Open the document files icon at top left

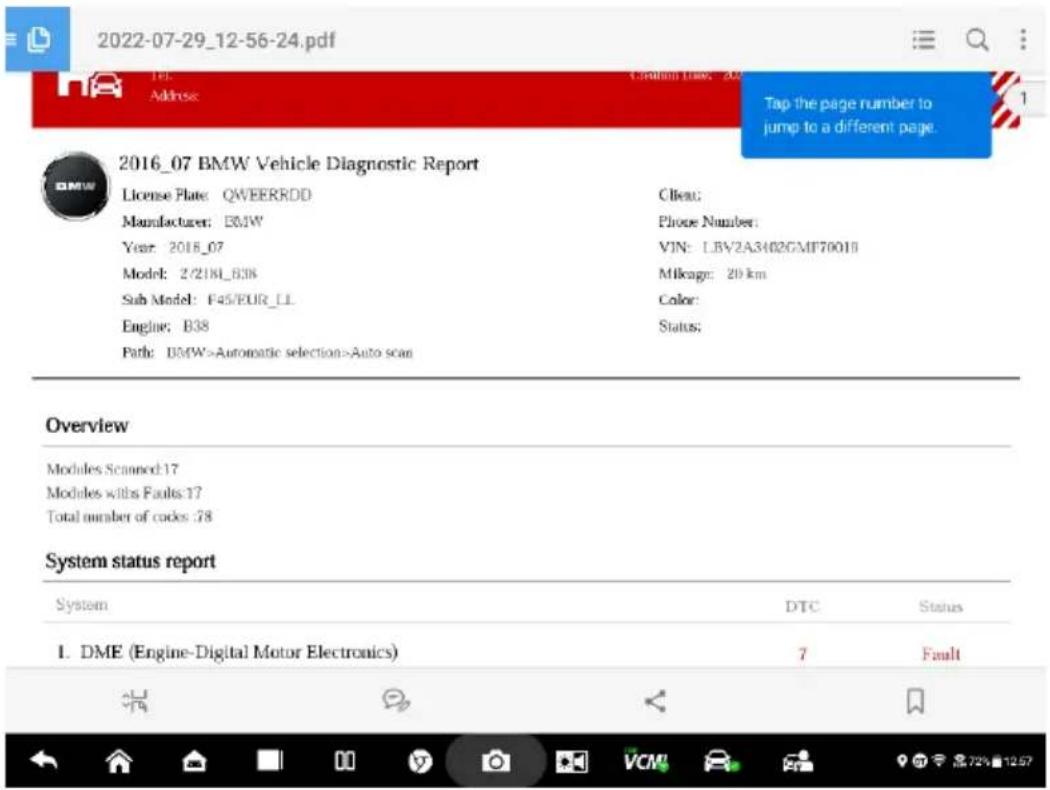[x=38, y=40]
